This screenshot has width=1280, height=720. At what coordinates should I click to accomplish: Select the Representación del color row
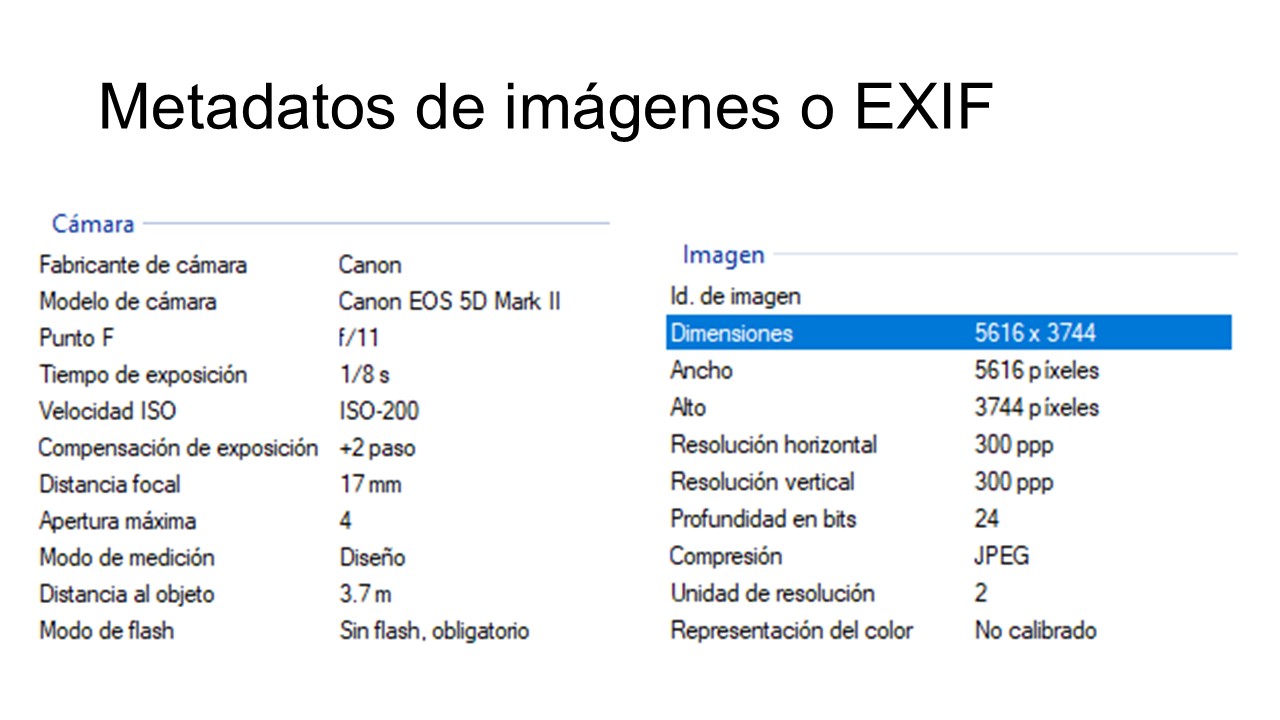tap(791, 631)
